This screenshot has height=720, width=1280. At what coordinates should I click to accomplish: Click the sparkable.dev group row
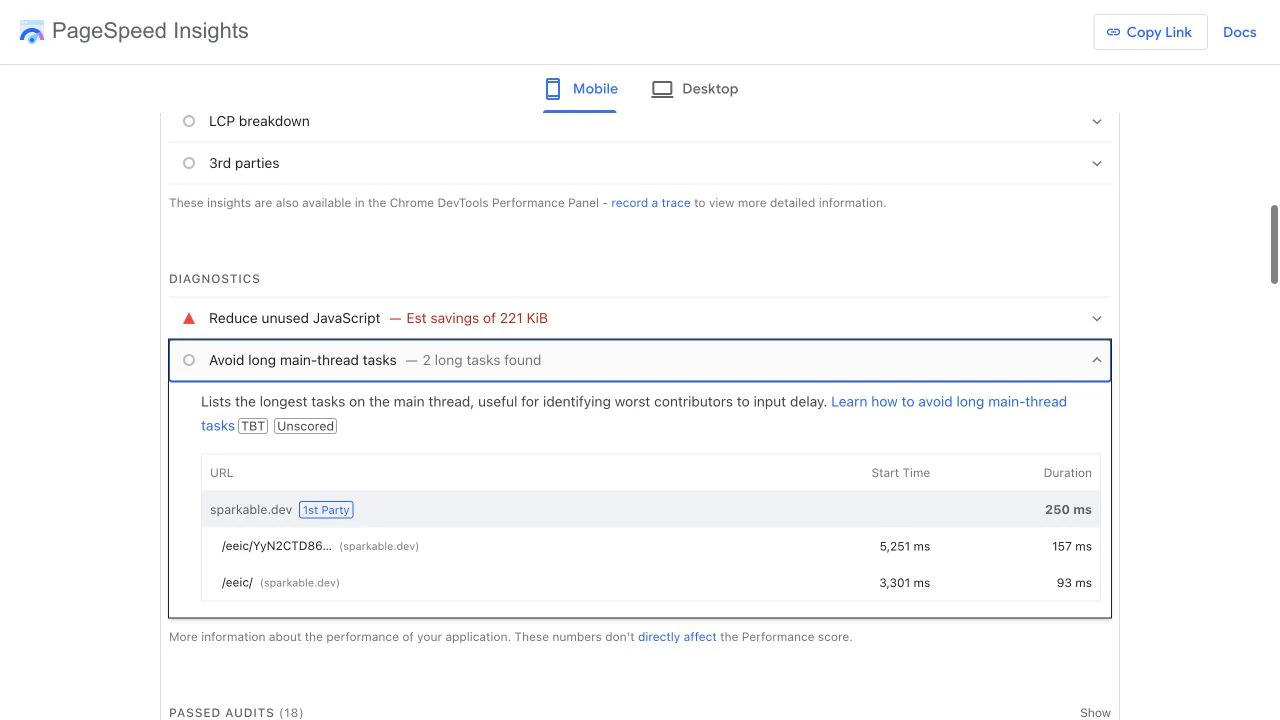pyautogui.click(x=650, y=510)
